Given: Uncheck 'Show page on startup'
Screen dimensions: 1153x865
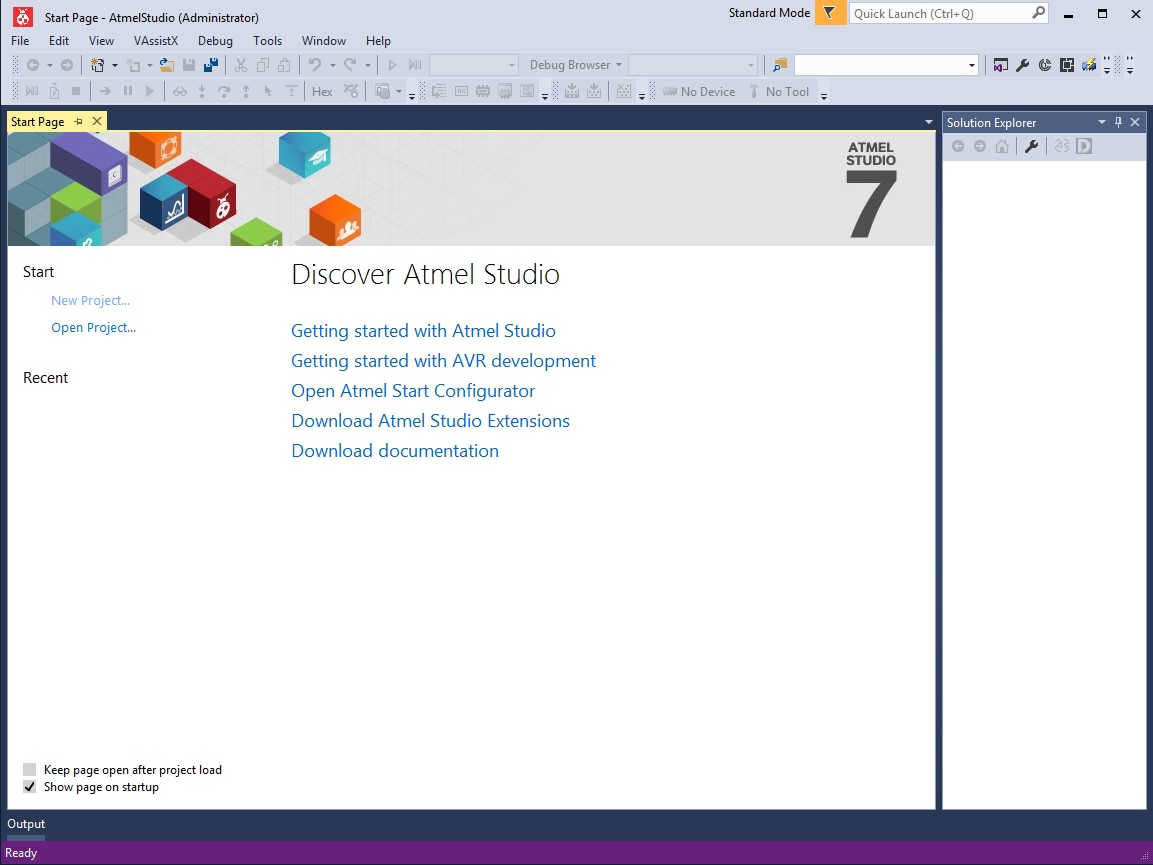Looking at the screenshot, I should (30, 787).
